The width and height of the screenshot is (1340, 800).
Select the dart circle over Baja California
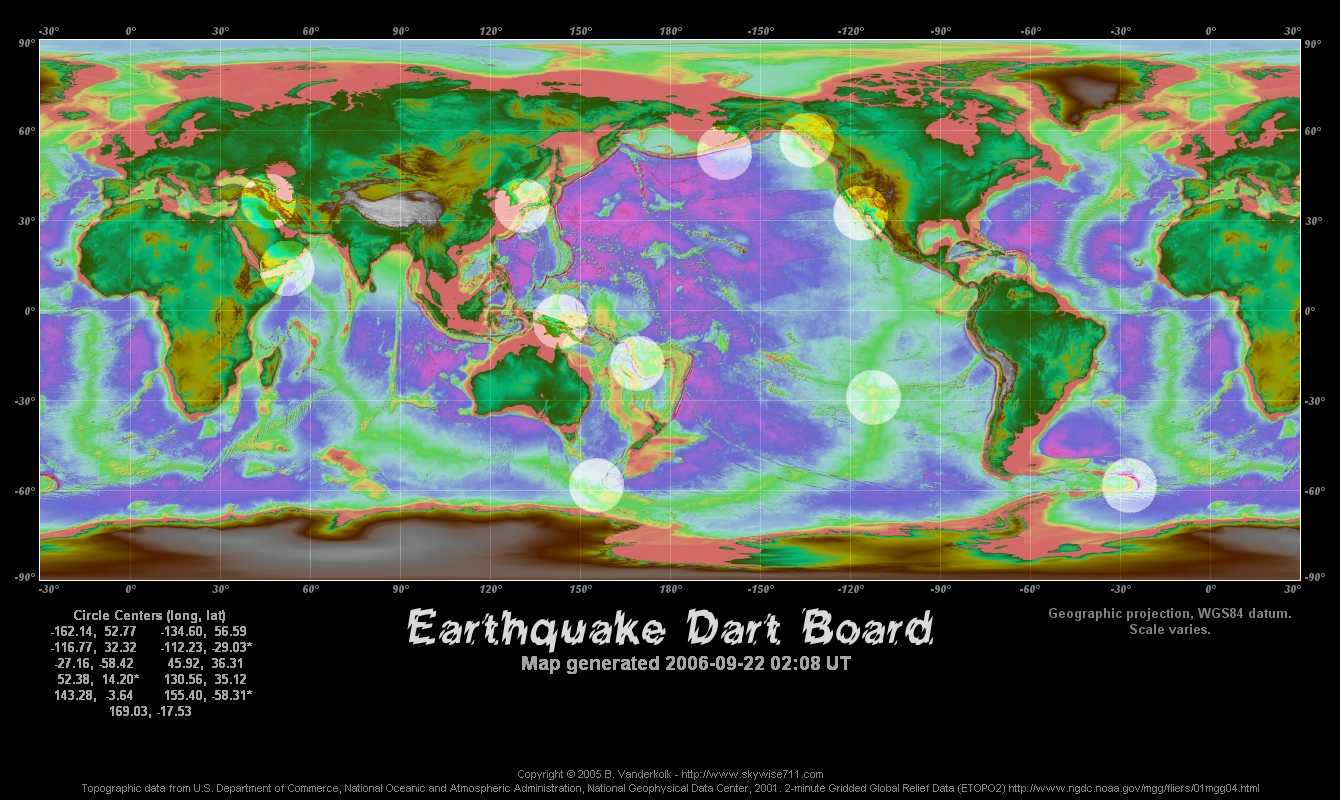coord(860,214)
